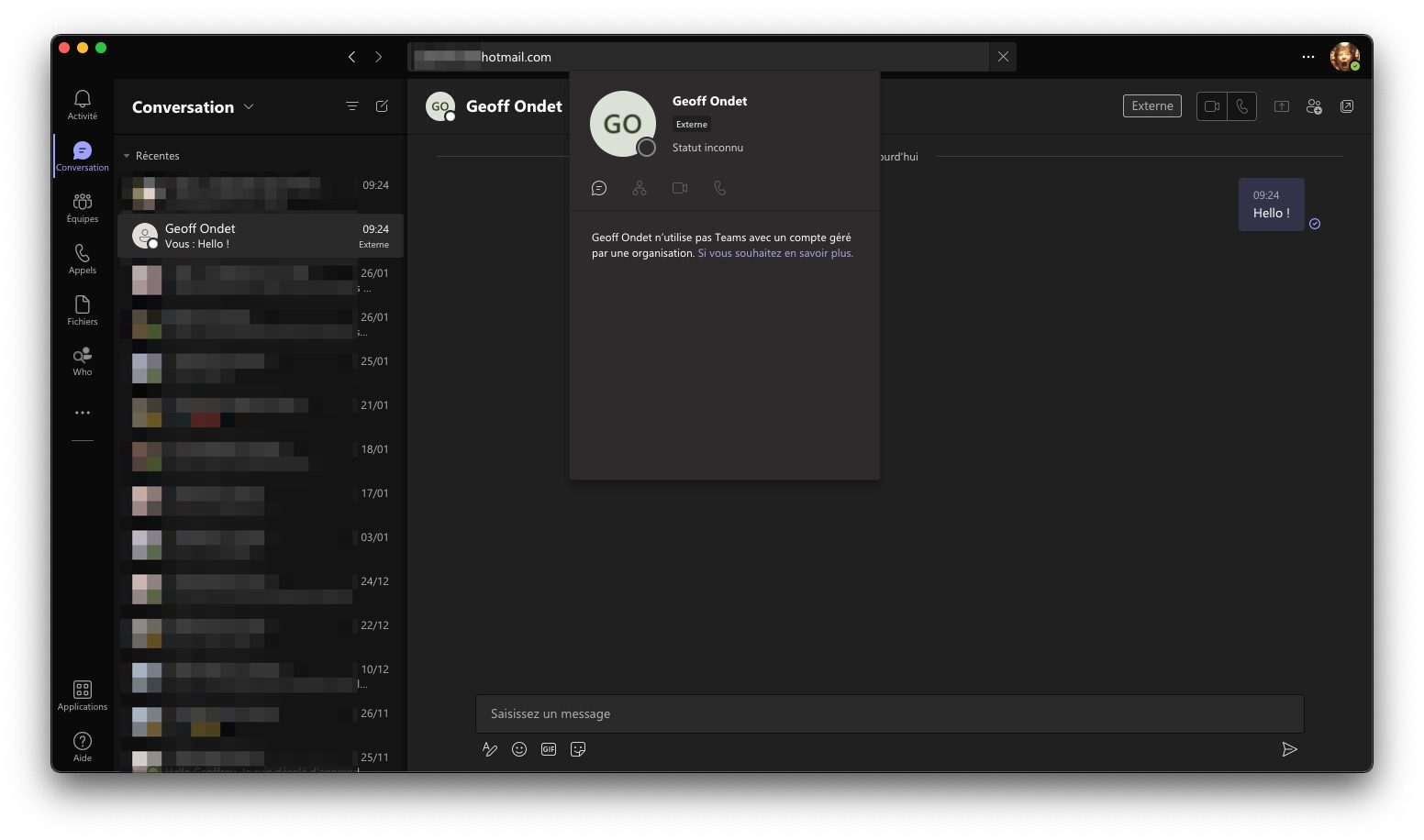Open the Appels section in sidebar
Image resolution: width=1424 pixels, height=840 pixels.
click(x=82, y=258)
